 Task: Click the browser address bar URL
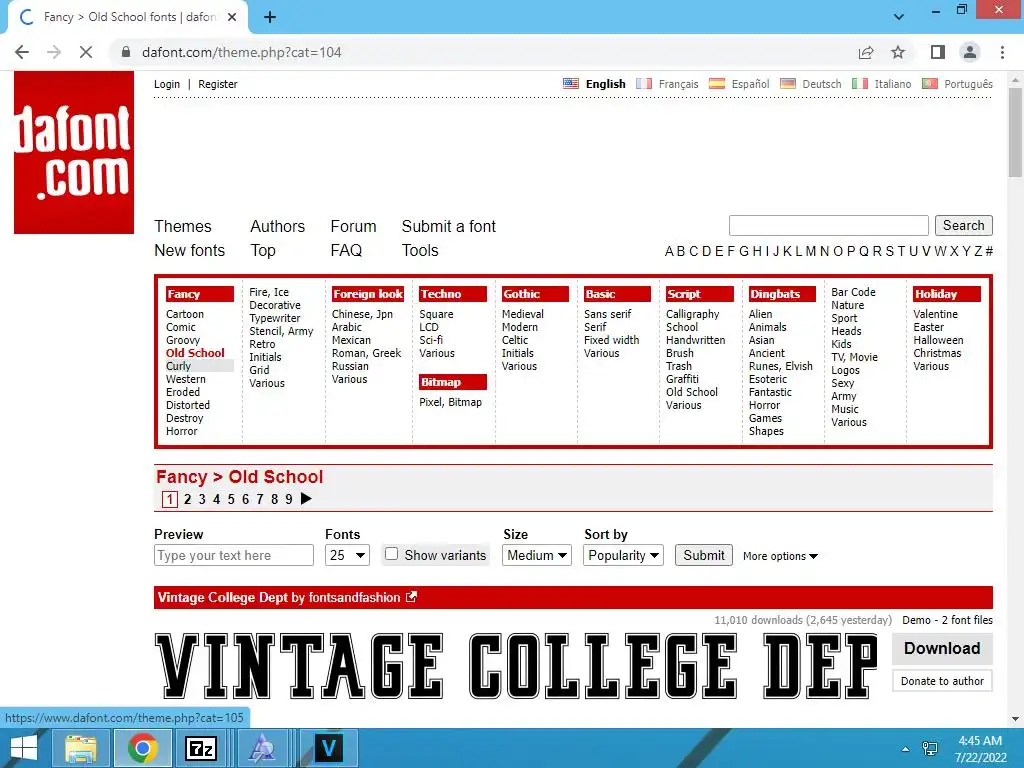[x=242, y=52]
